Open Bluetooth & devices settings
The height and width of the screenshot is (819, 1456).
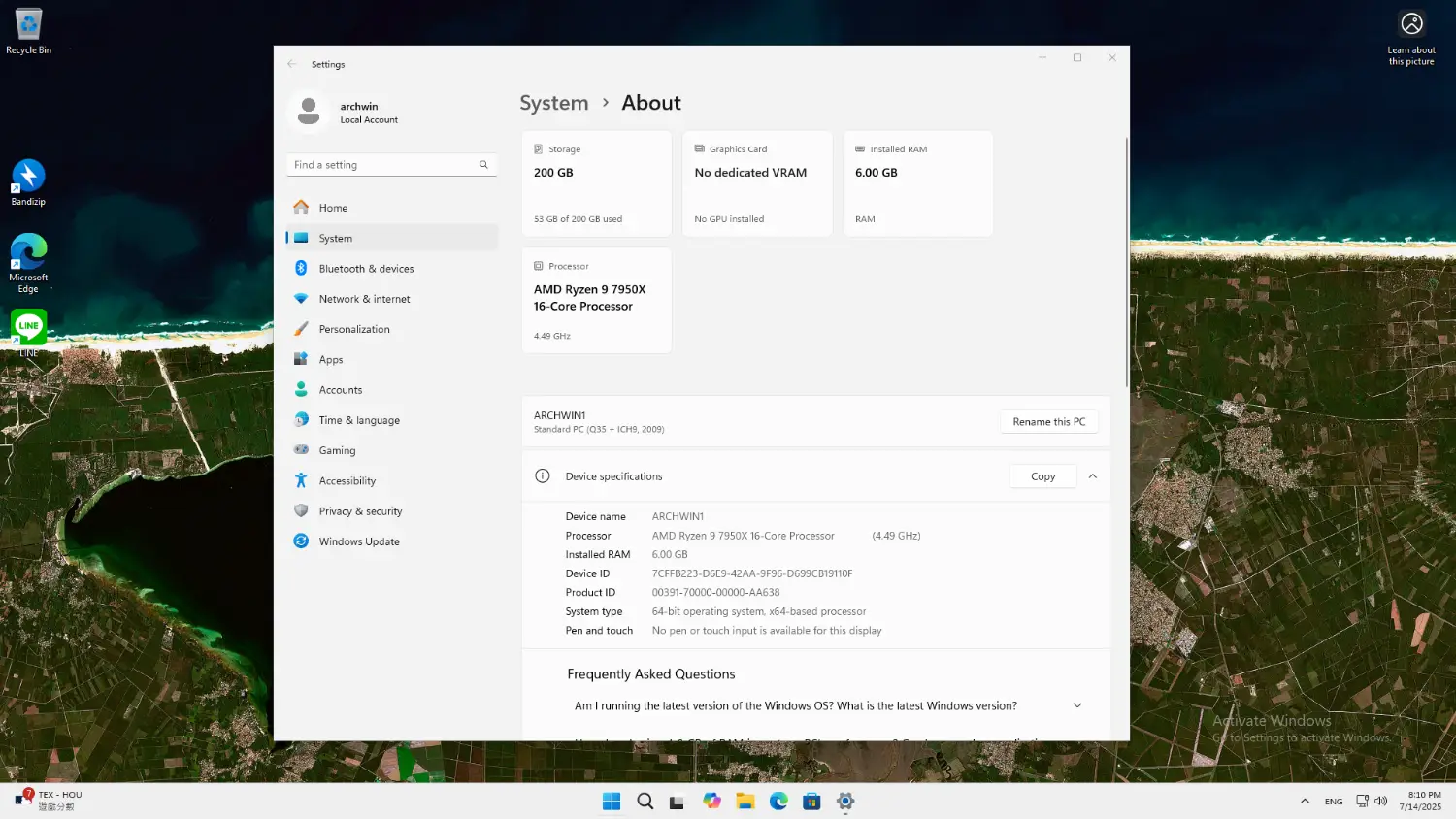(x=392, y=269)
